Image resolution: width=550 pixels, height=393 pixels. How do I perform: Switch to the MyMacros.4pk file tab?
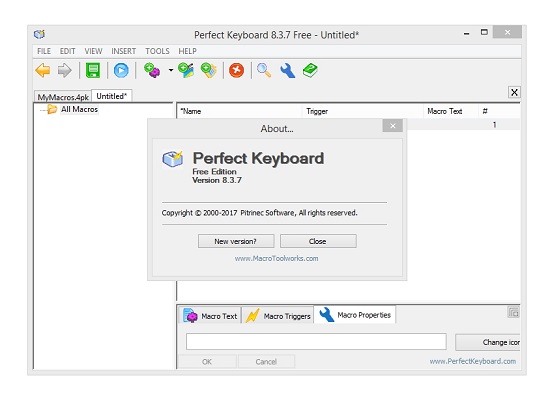point(63,97)
